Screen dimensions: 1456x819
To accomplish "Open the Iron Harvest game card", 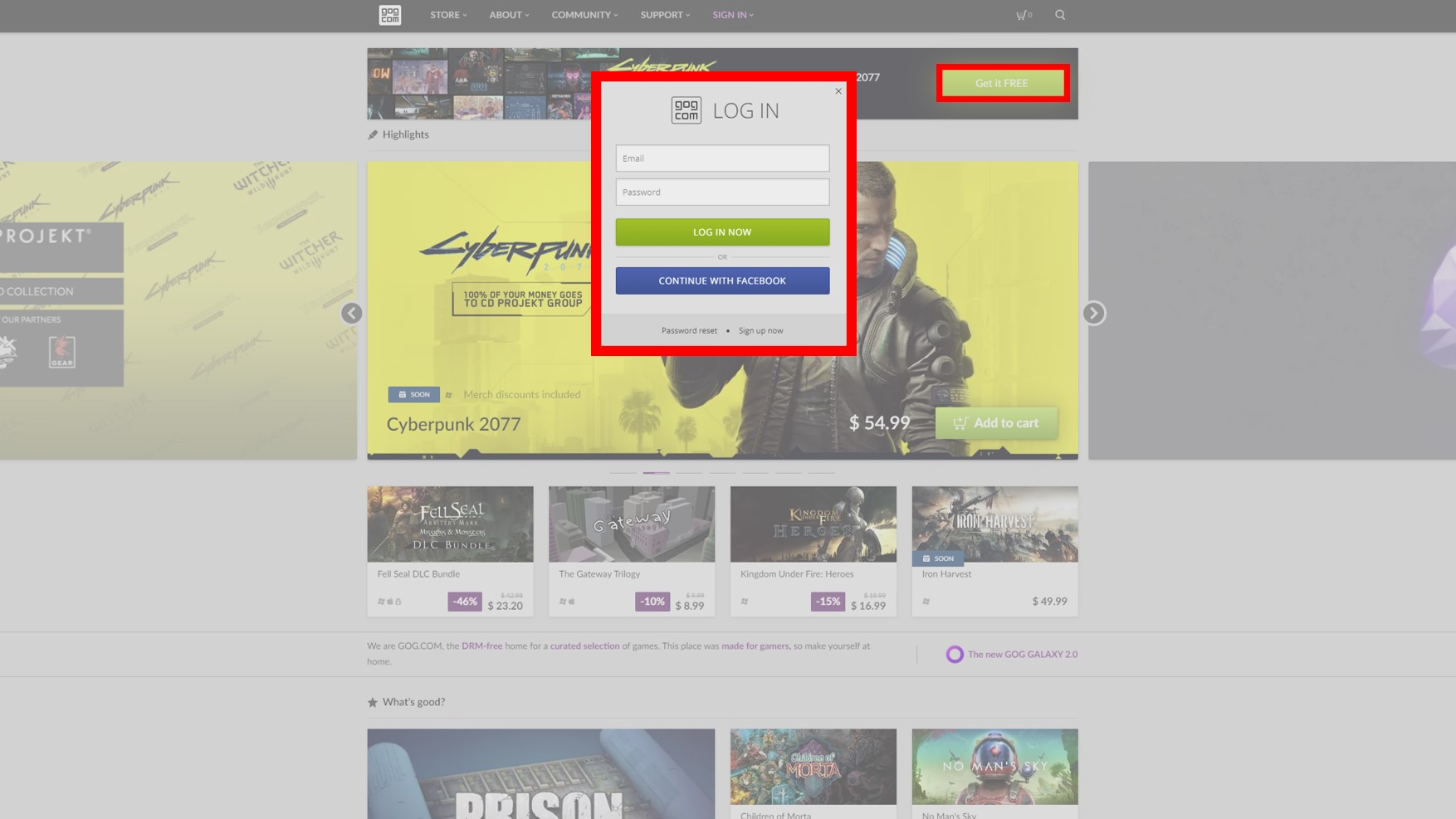I will [994, 551].
